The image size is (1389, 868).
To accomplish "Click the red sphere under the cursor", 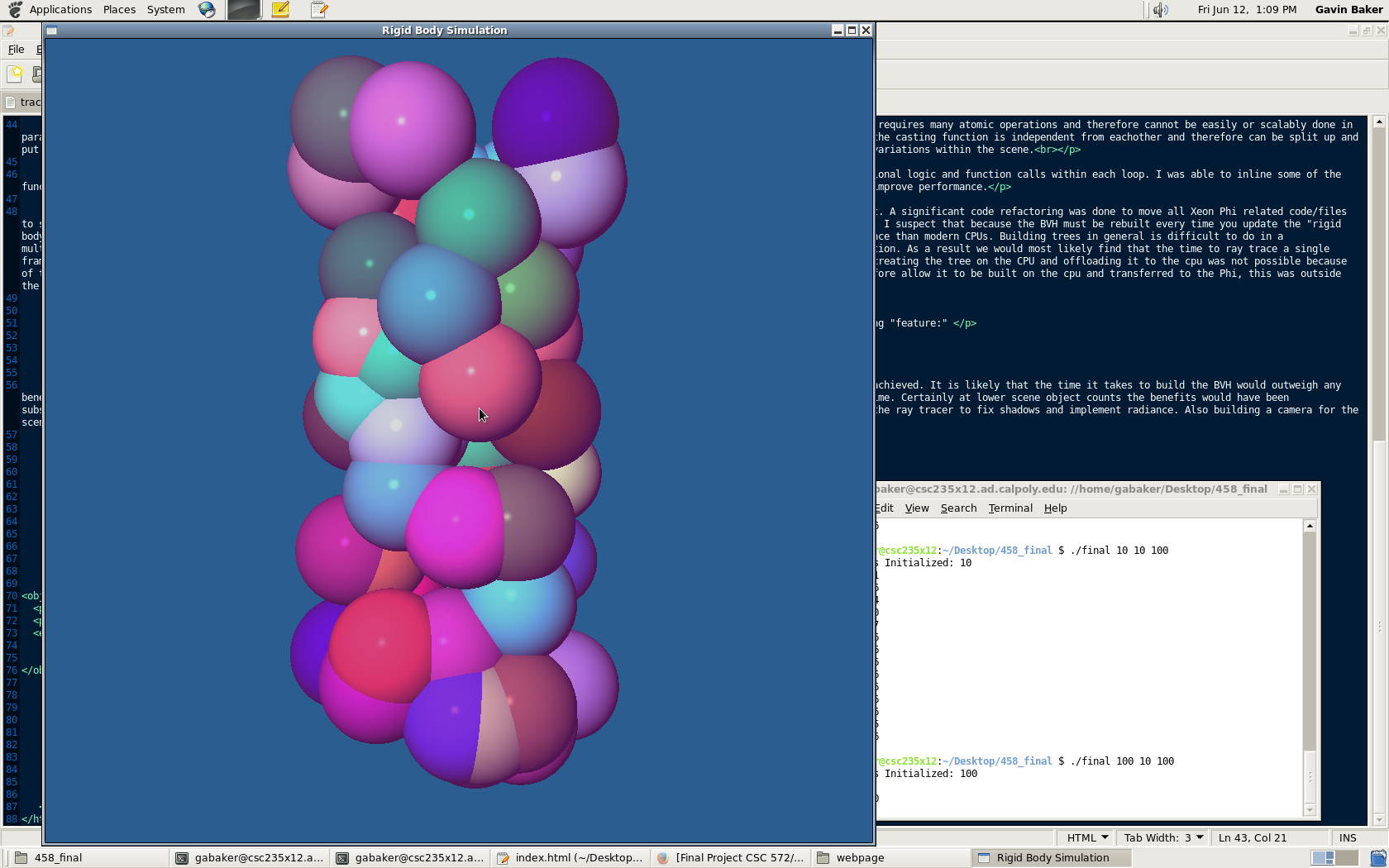I will coord(480,380).
